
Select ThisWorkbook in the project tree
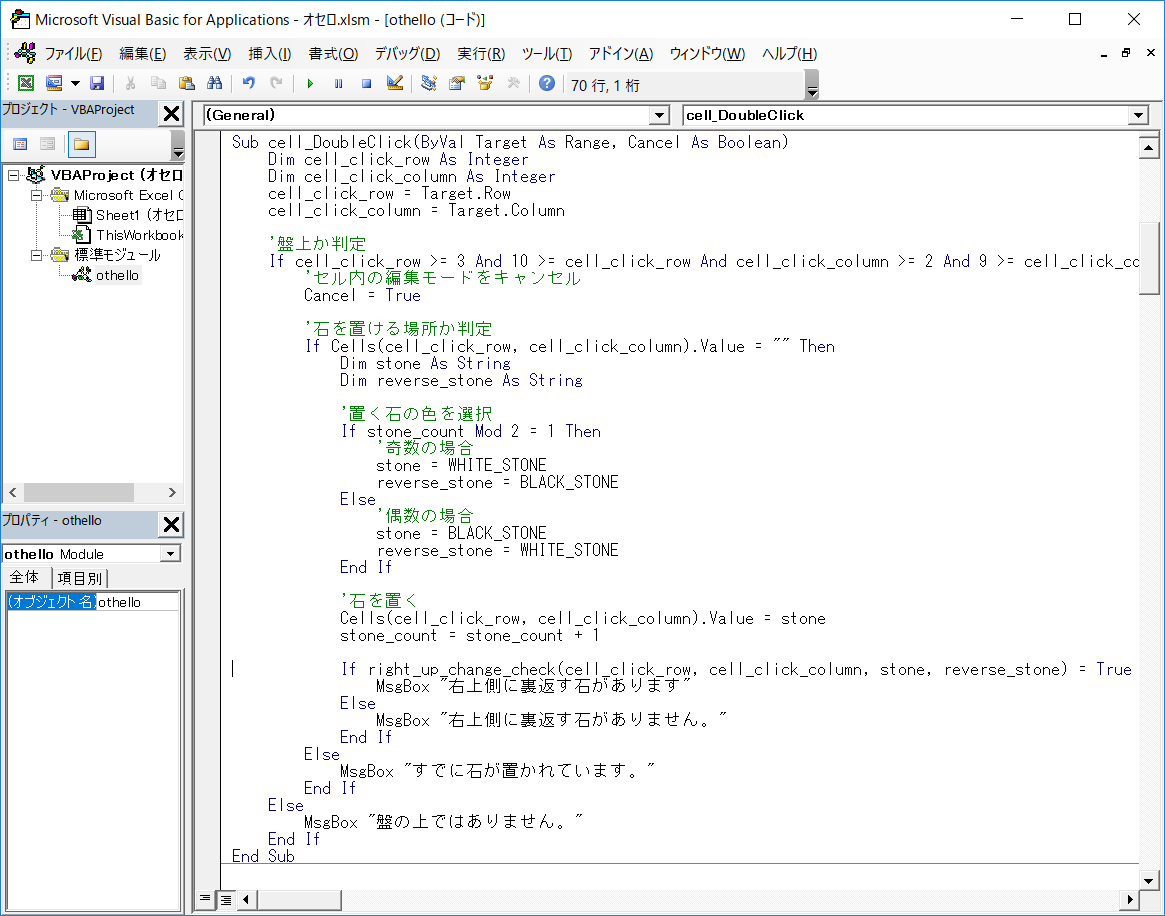[x=139, y=235]
